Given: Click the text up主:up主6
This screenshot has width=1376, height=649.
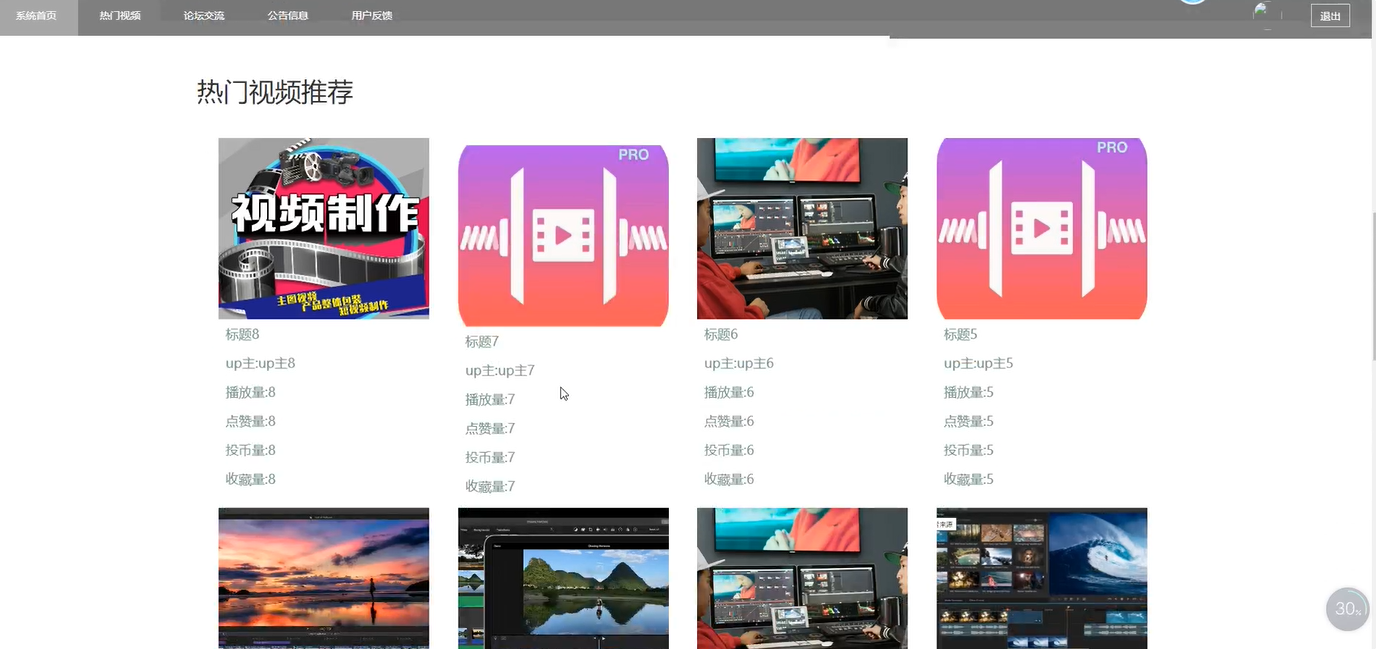Looking at the screenshot, I should 739,363.
